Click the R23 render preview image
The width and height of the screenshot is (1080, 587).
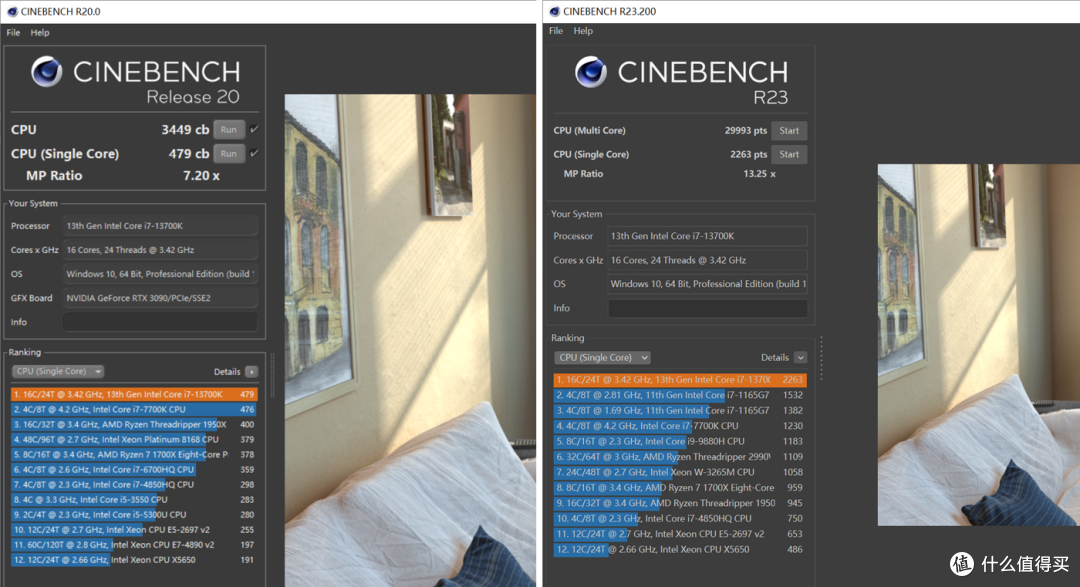coord(978,344)
